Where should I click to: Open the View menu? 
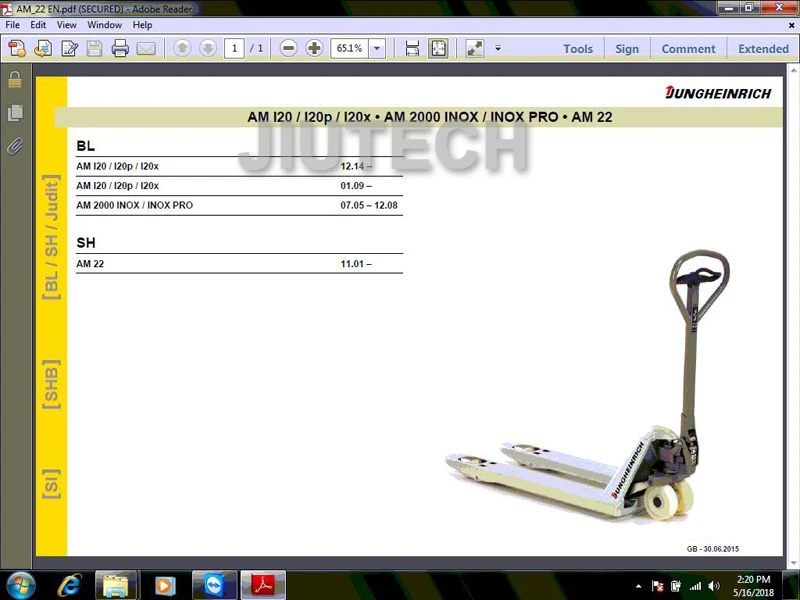(66, 25)
